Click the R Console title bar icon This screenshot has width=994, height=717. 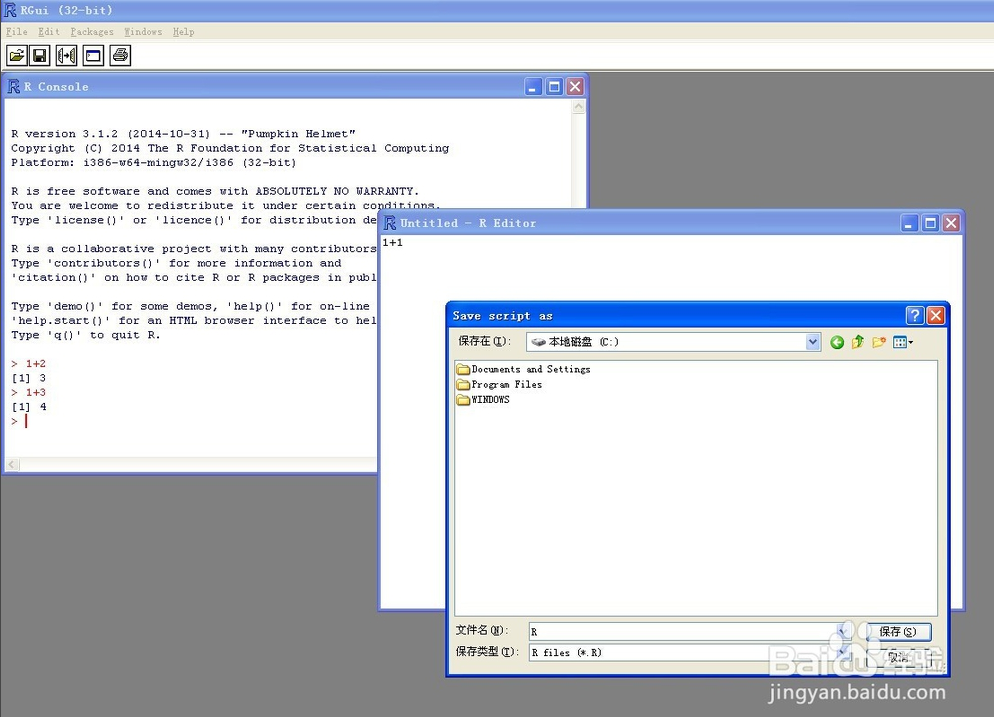13,87
